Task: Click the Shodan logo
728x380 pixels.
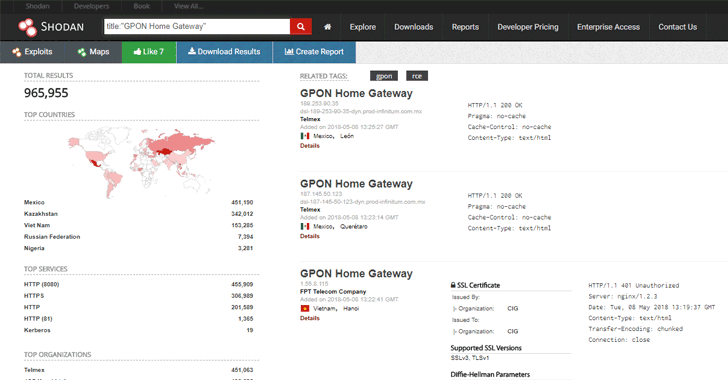Action: pos(51,27)
